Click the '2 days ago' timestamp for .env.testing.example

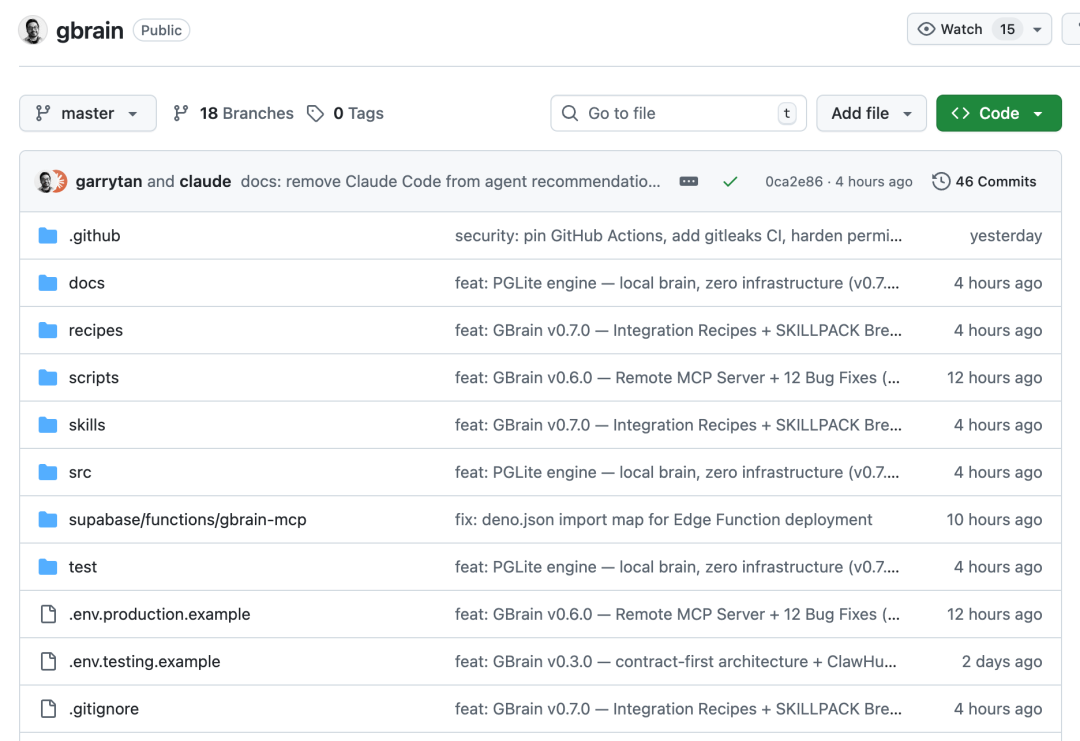[1001, 662]
